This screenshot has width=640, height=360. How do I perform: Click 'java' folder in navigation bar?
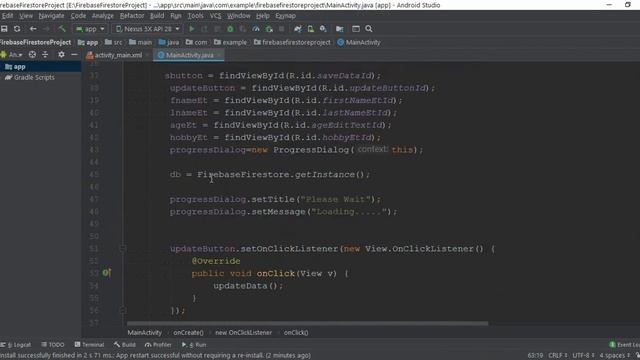click(169, 42)
